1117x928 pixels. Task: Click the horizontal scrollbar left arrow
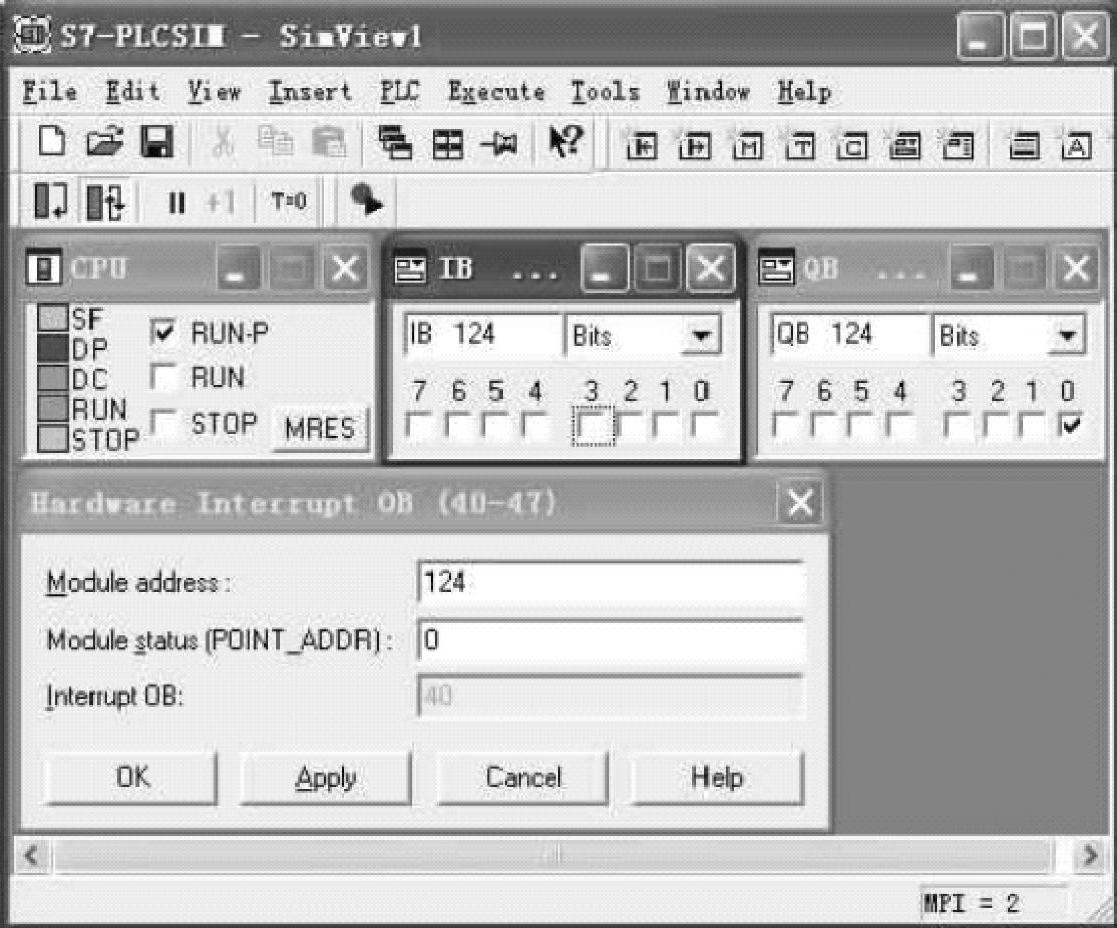click(31, 854)
